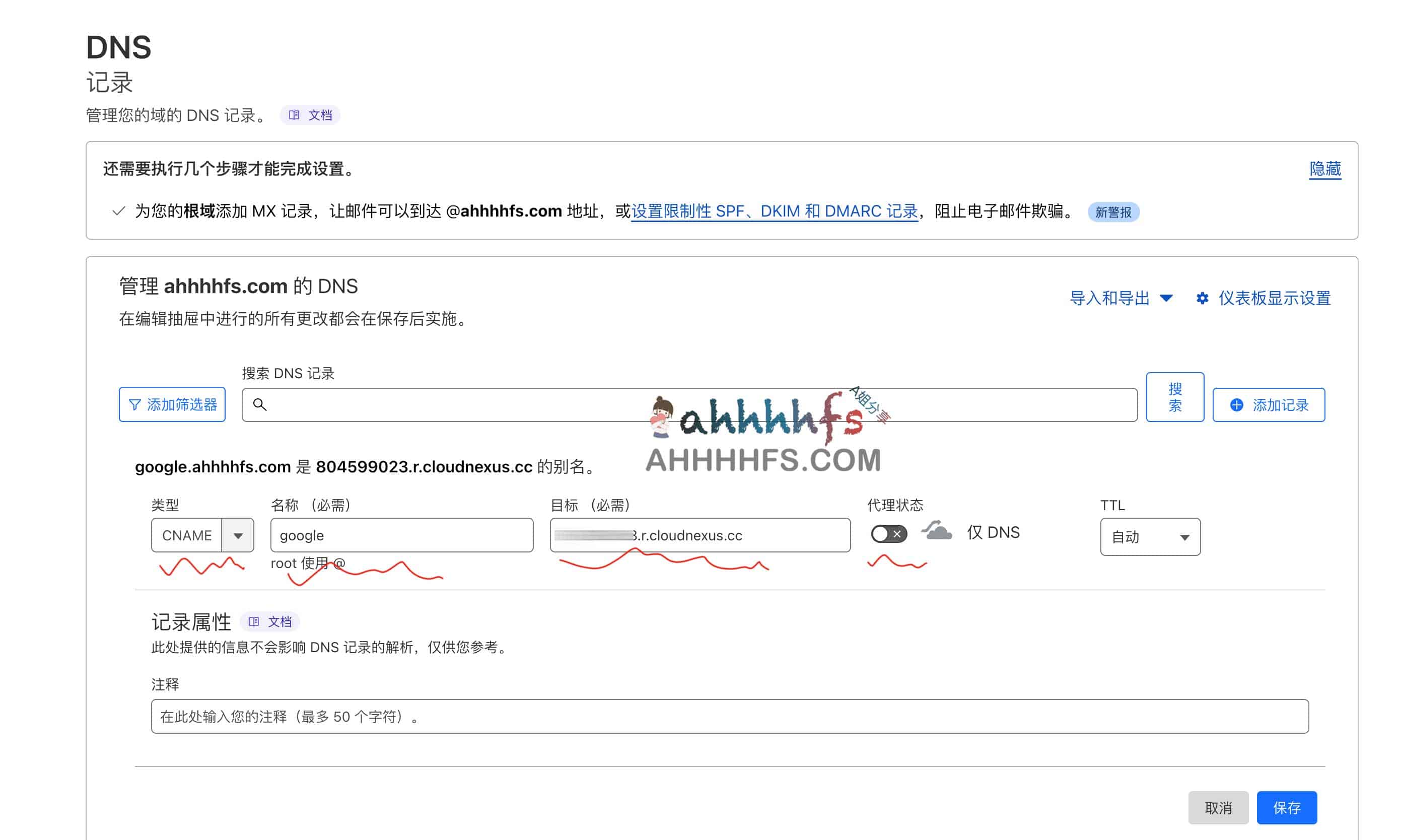Open the TTL 自动 dropdown
Viewport: 1401px width, 840px height.
point(1185,537)
